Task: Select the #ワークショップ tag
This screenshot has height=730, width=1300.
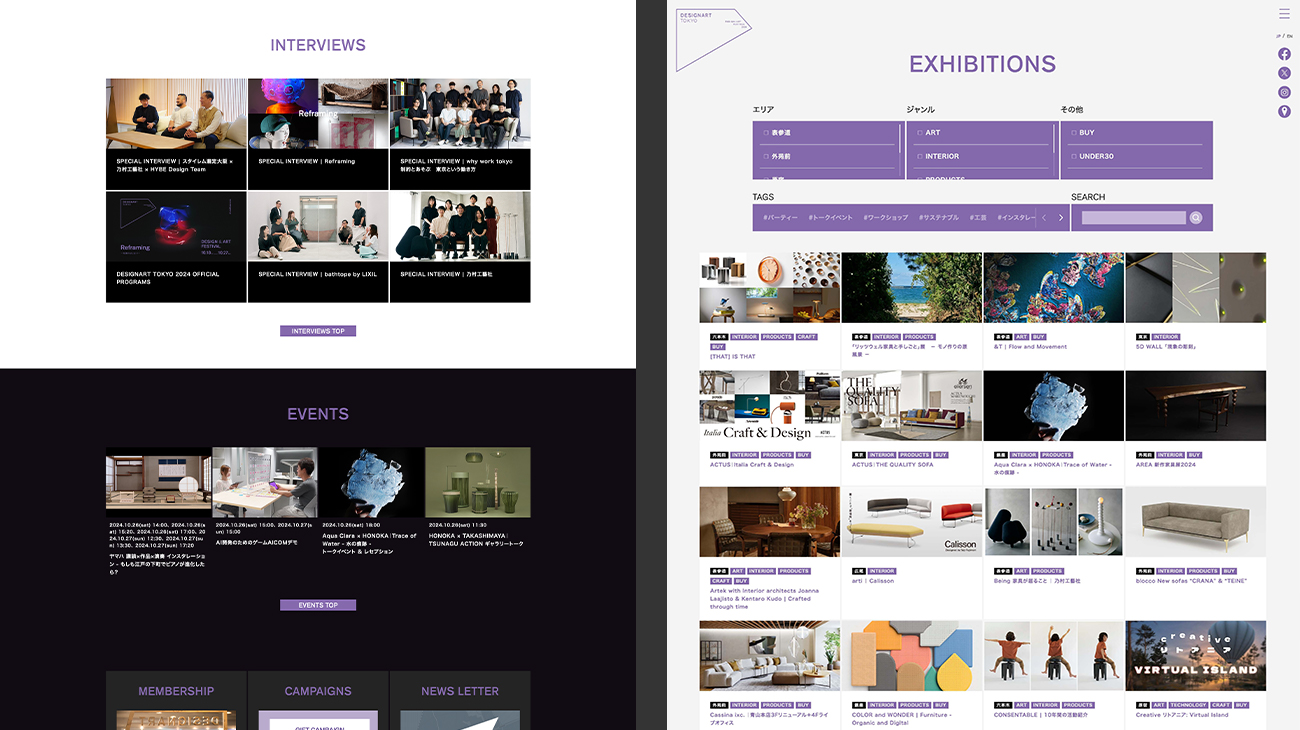Action: point(886,218)
